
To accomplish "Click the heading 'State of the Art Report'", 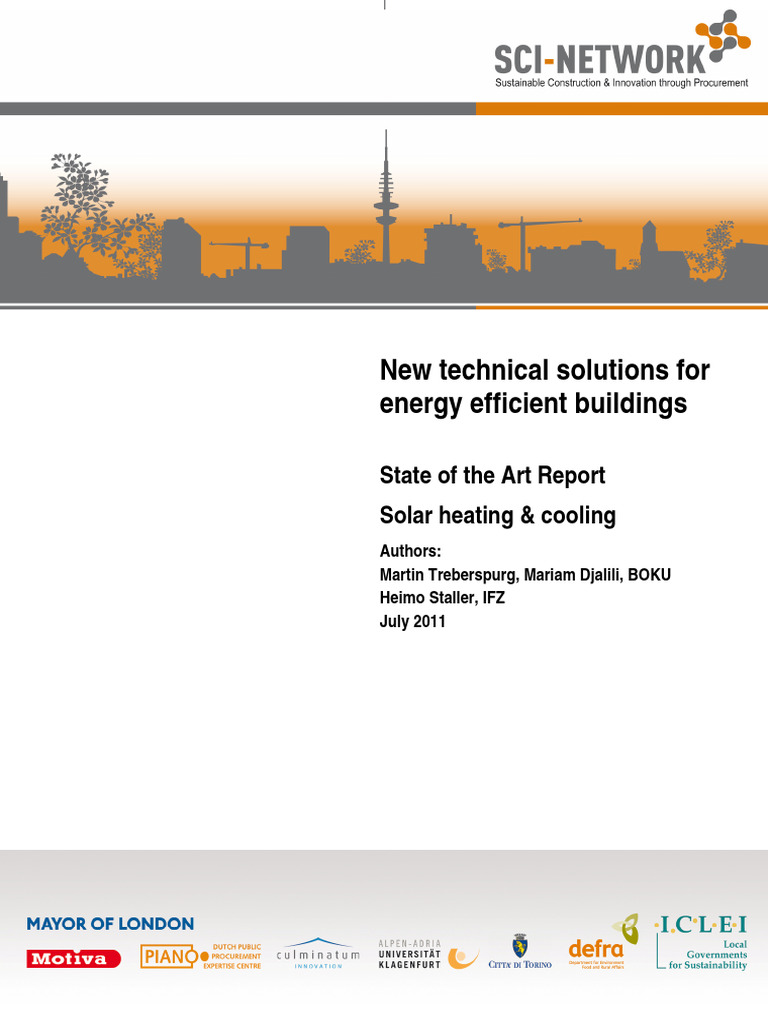I will click(492, 475).
